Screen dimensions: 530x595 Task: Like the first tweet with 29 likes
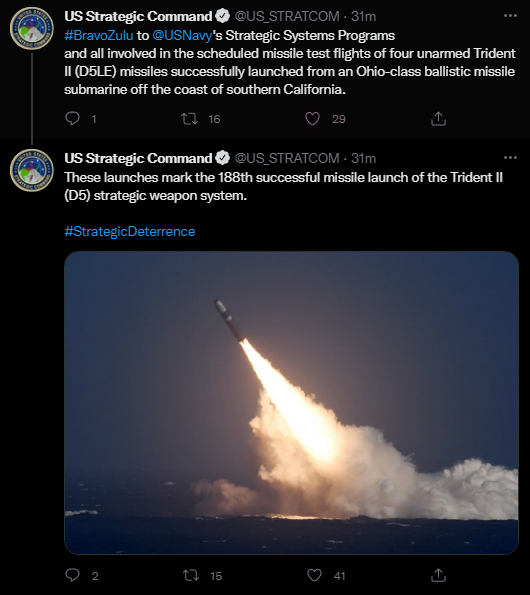pyautogui.click(x=312, y=119)
